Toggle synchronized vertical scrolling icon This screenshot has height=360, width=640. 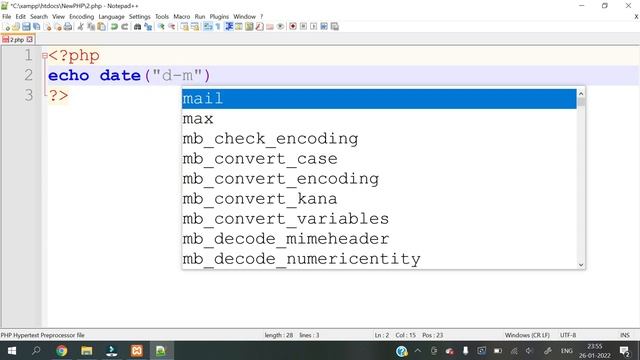184,27
